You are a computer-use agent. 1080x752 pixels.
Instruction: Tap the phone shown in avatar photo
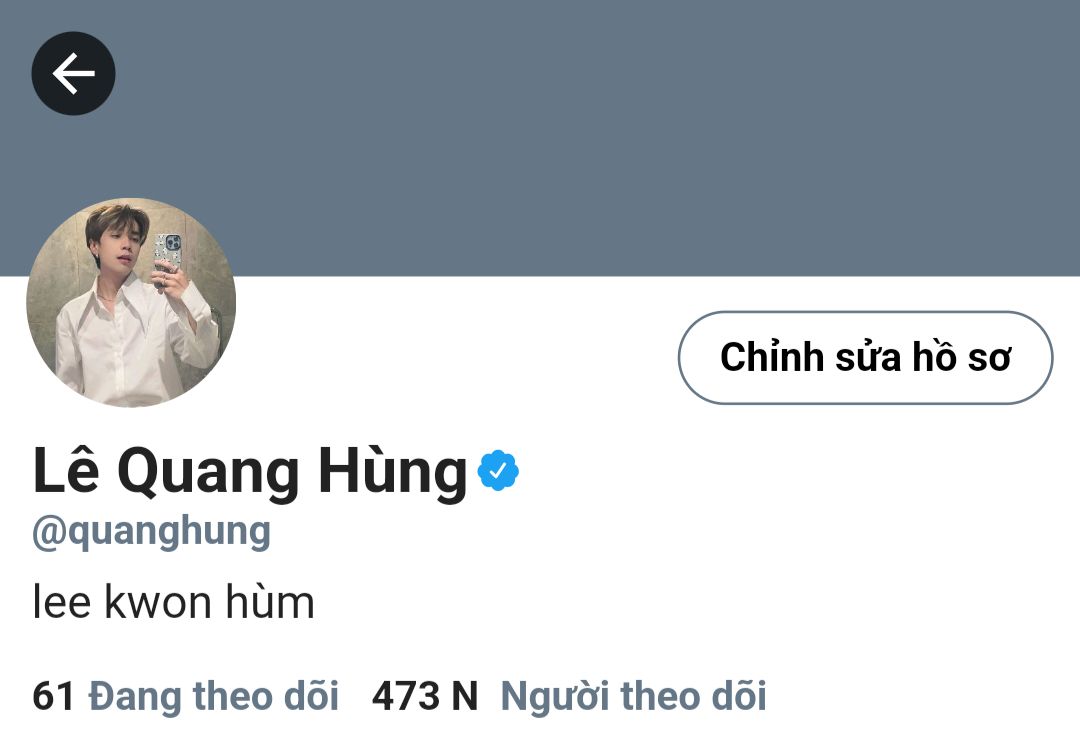click(x=168, y=253)
